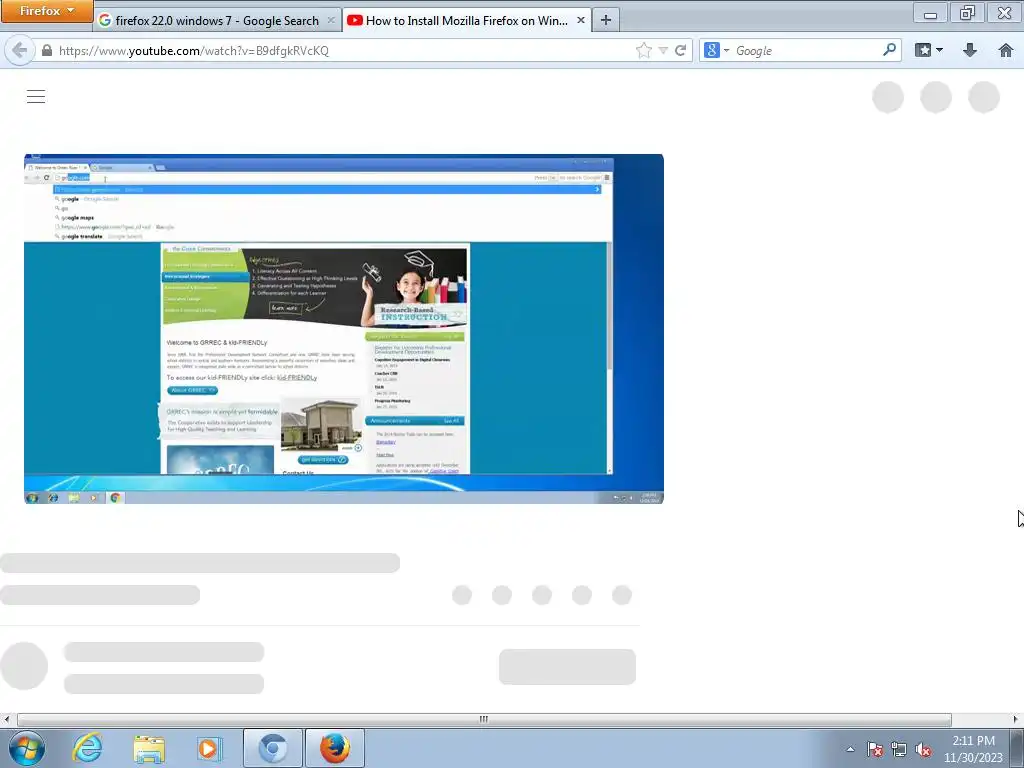Bookmark this page with the star icon

(x=643, y=50)
